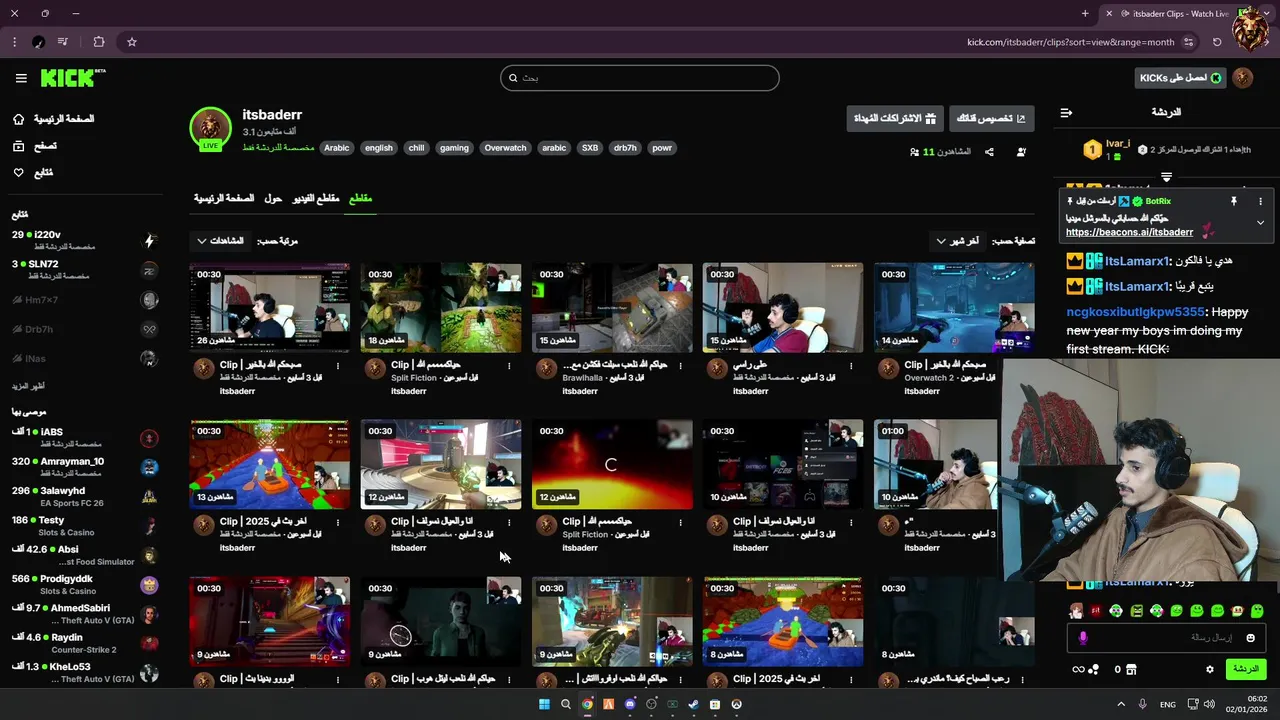
Task: Expand the pinned BotRix message chevron
Action: 1260,223
